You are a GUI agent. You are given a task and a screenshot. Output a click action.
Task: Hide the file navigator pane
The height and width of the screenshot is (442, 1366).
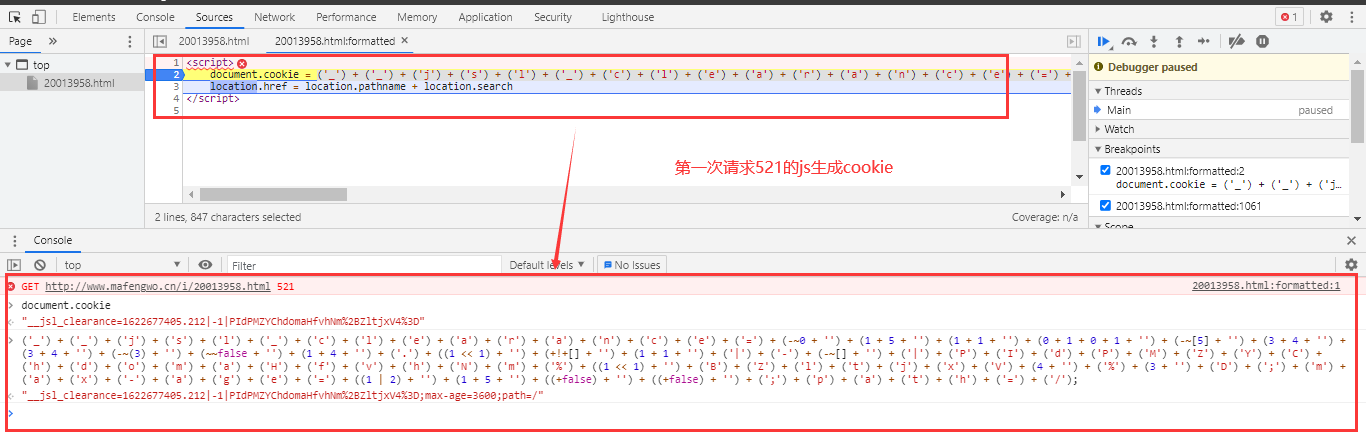[159, 41]
